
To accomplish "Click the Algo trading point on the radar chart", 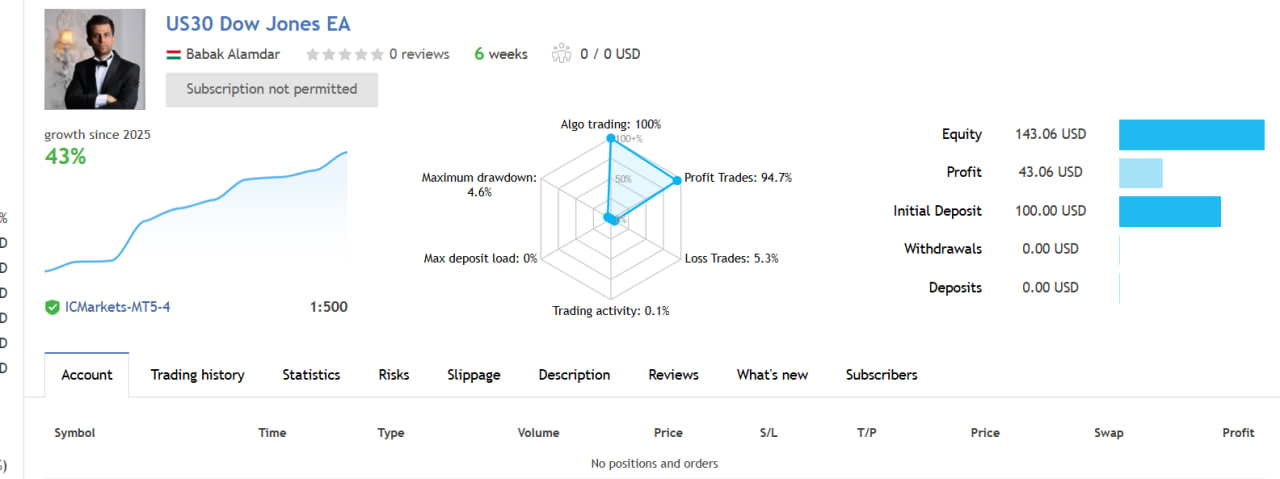I will pyautogui.click(x=610, y=139).
